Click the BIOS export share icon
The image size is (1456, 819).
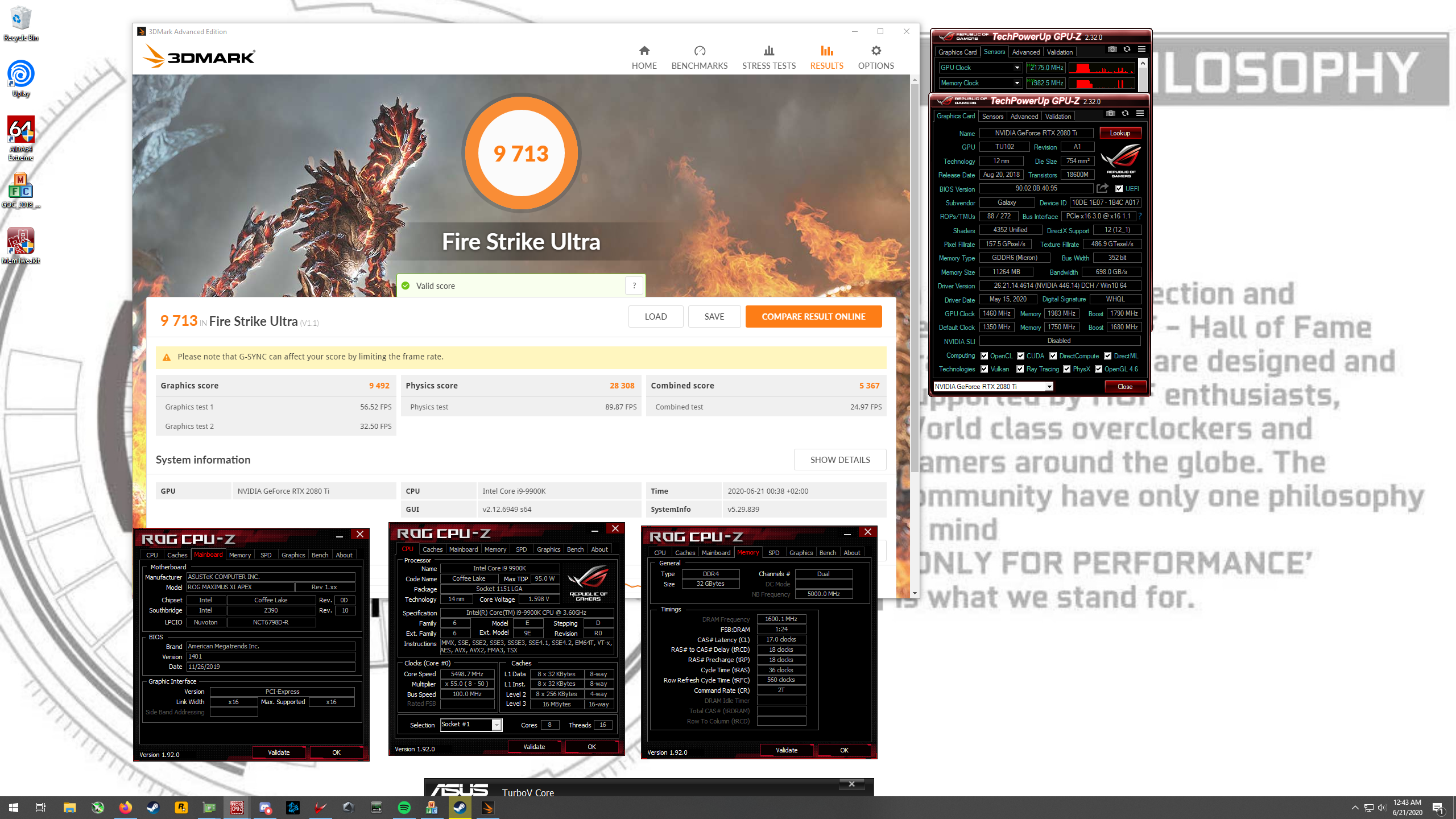1102,188
